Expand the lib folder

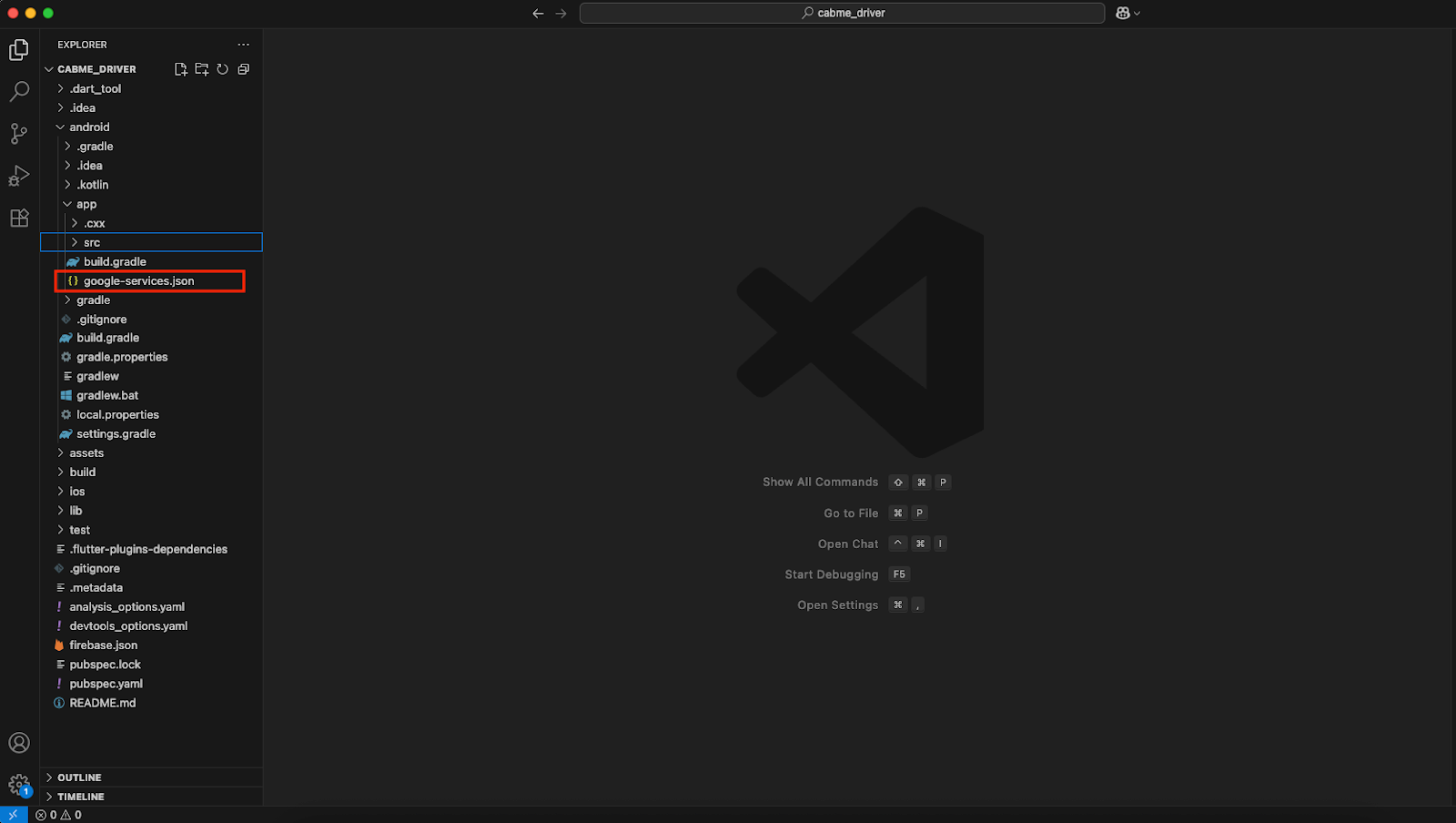[x=151, y=511]
